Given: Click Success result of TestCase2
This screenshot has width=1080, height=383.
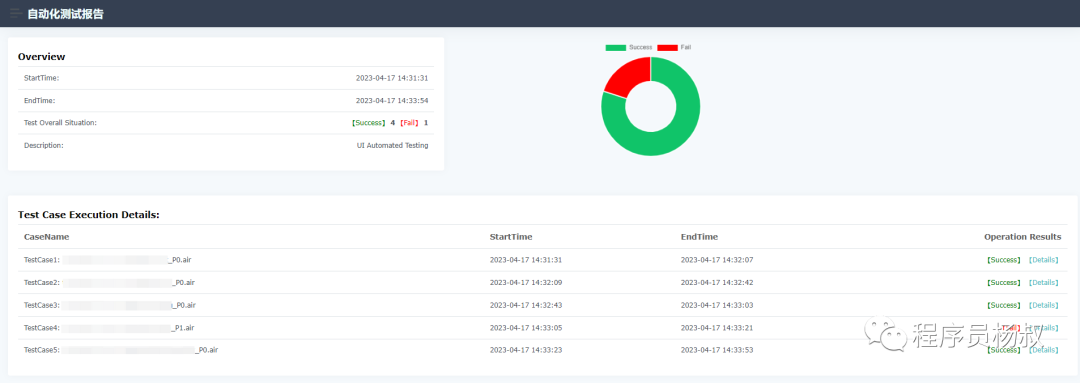Looking at the screenshot, I should [1004, 282].
